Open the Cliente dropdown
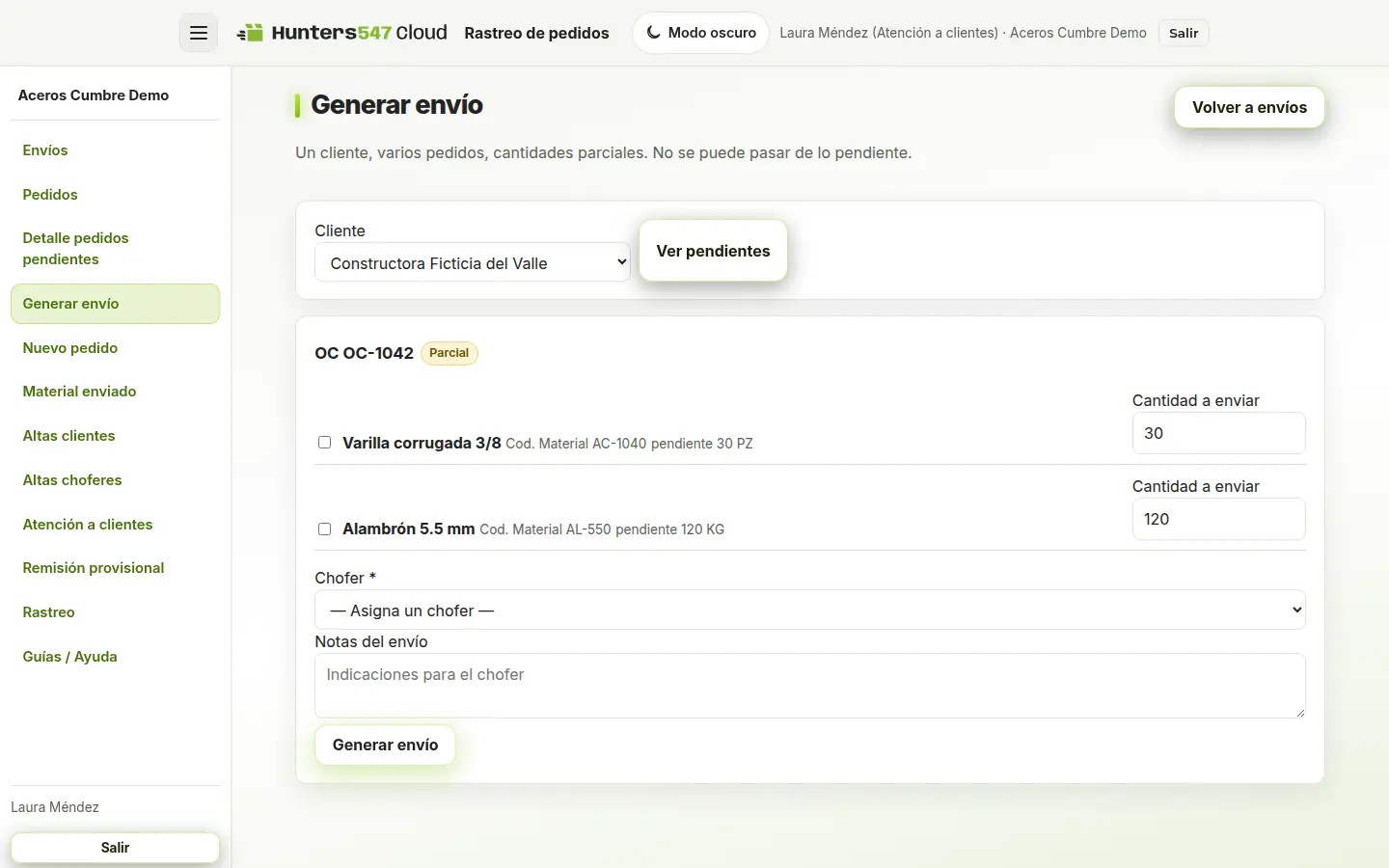Viewport: 1389px width, 868px height. (x=473, y=262)
